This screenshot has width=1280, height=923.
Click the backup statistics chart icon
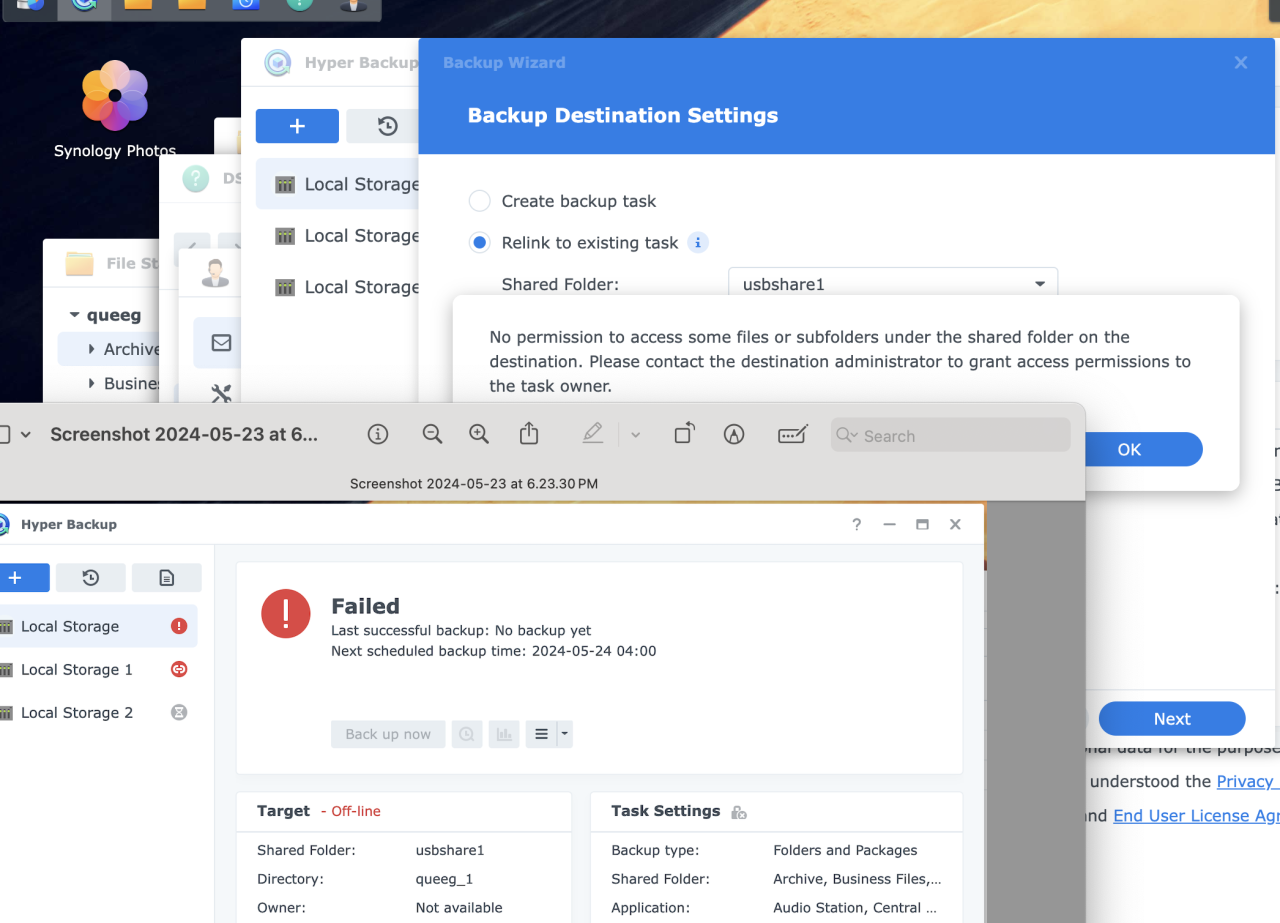tap(504, 734)
